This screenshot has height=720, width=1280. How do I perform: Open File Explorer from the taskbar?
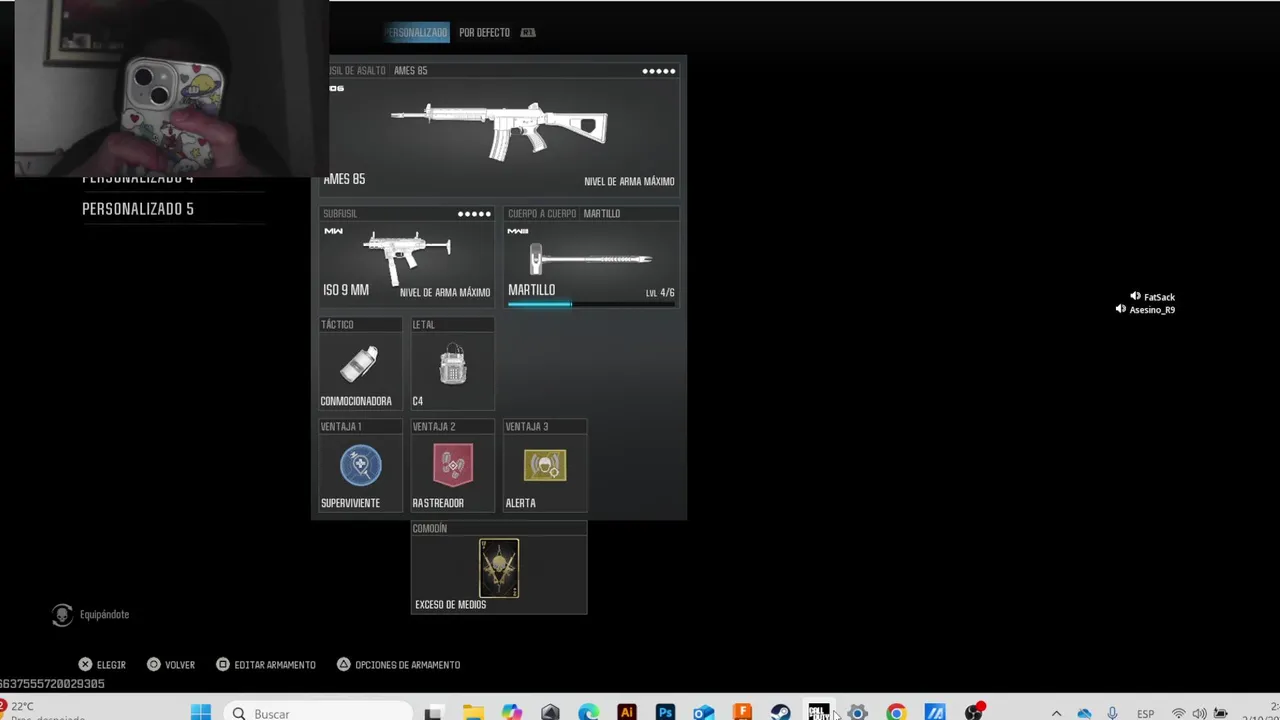click(473, 713)
